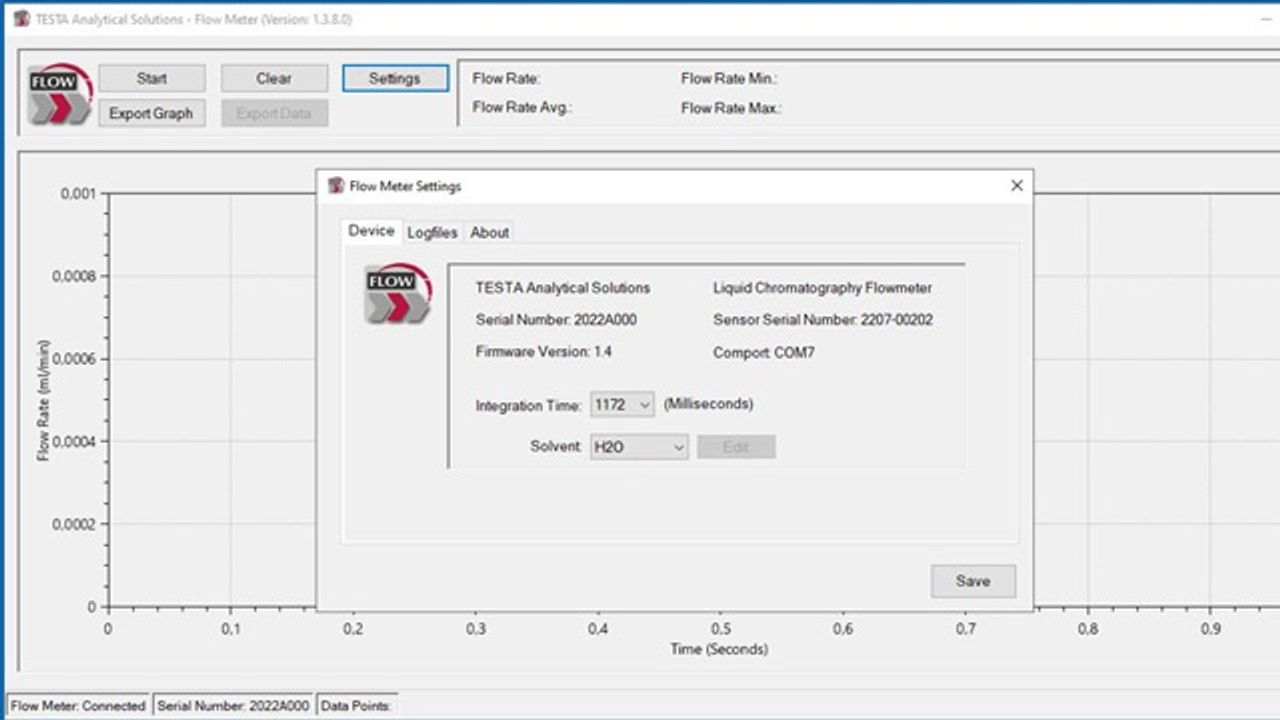The image size is (1280, 720).
Task: Switch to the Device tab
Action: point(371,231)
